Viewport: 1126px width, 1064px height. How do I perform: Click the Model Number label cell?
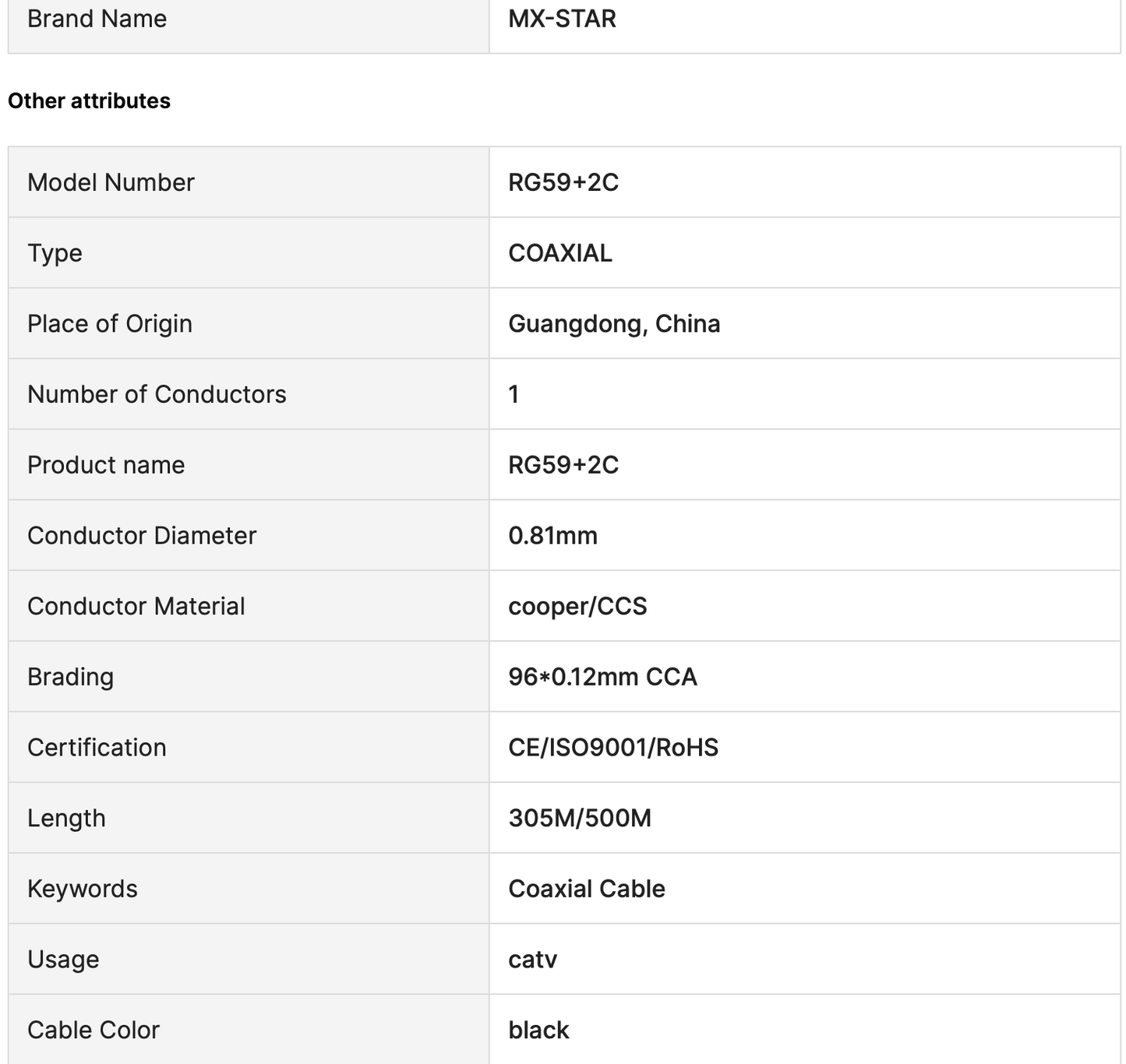(x=249, y=182)
